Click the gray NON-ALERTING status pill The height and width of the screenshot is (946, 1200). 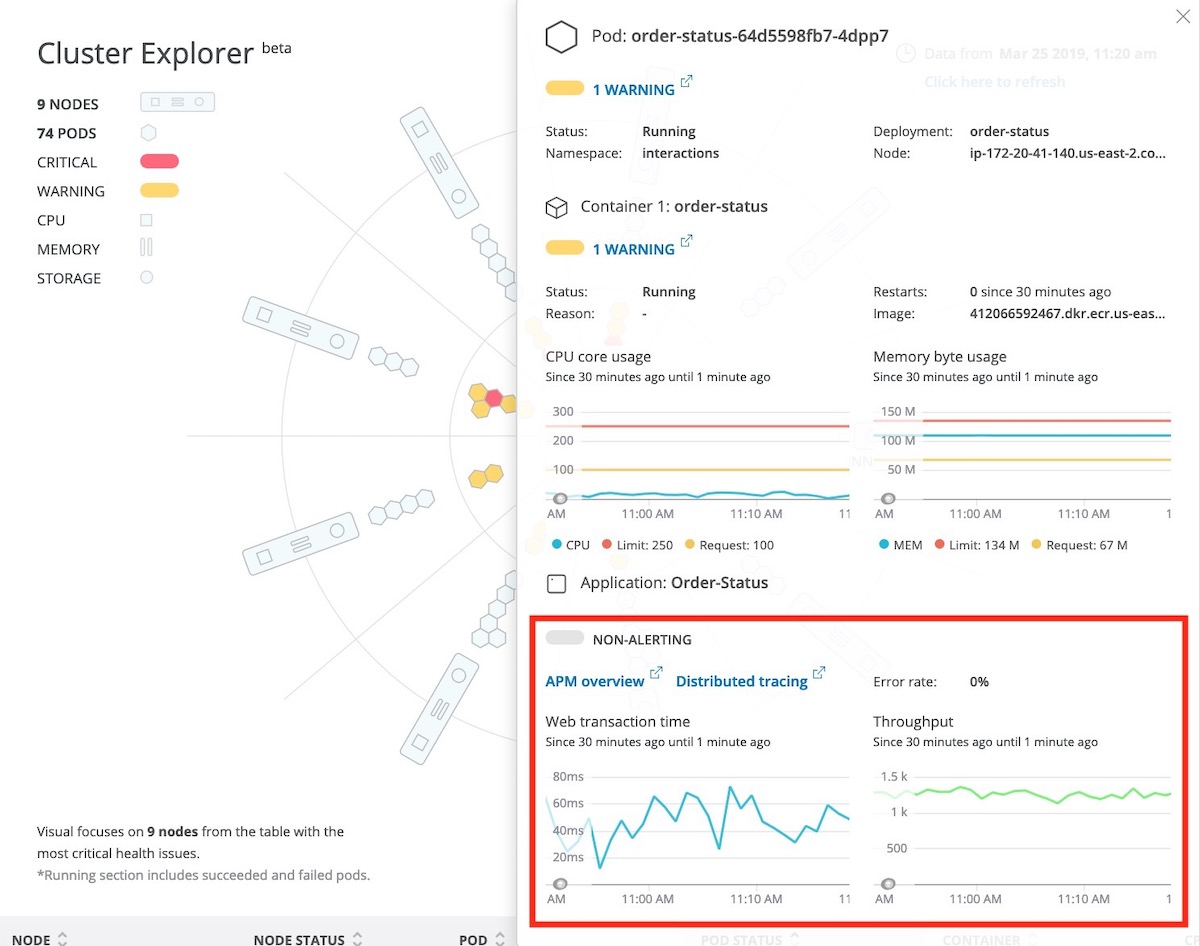pos(565,639)
